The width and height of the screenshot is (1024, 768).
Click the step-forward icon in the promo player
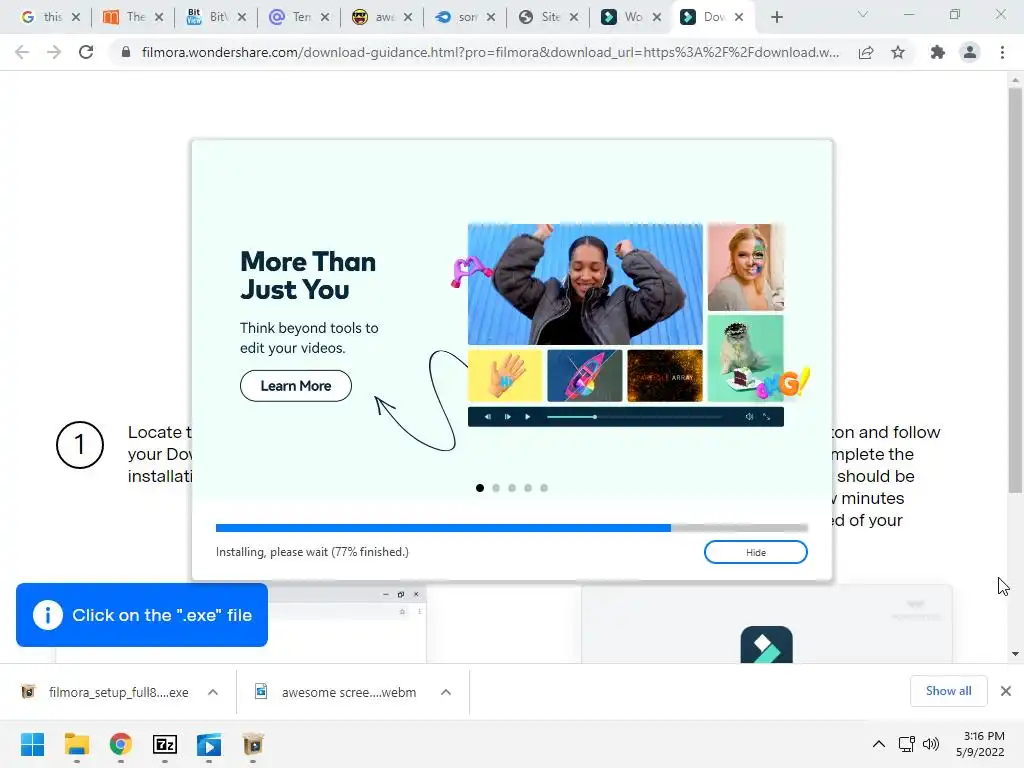point(507,417)
